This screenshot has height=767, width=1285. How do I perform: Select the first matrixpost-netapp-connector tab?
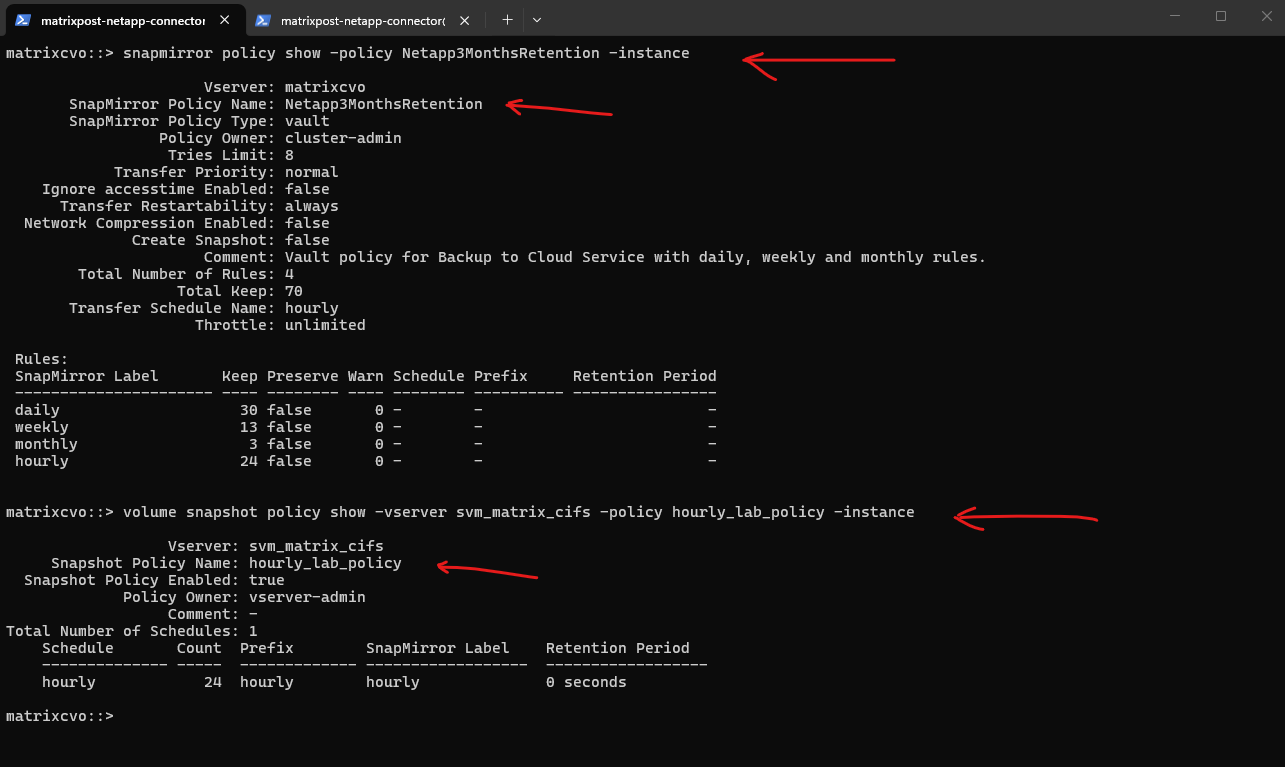[x=123, y=20]
